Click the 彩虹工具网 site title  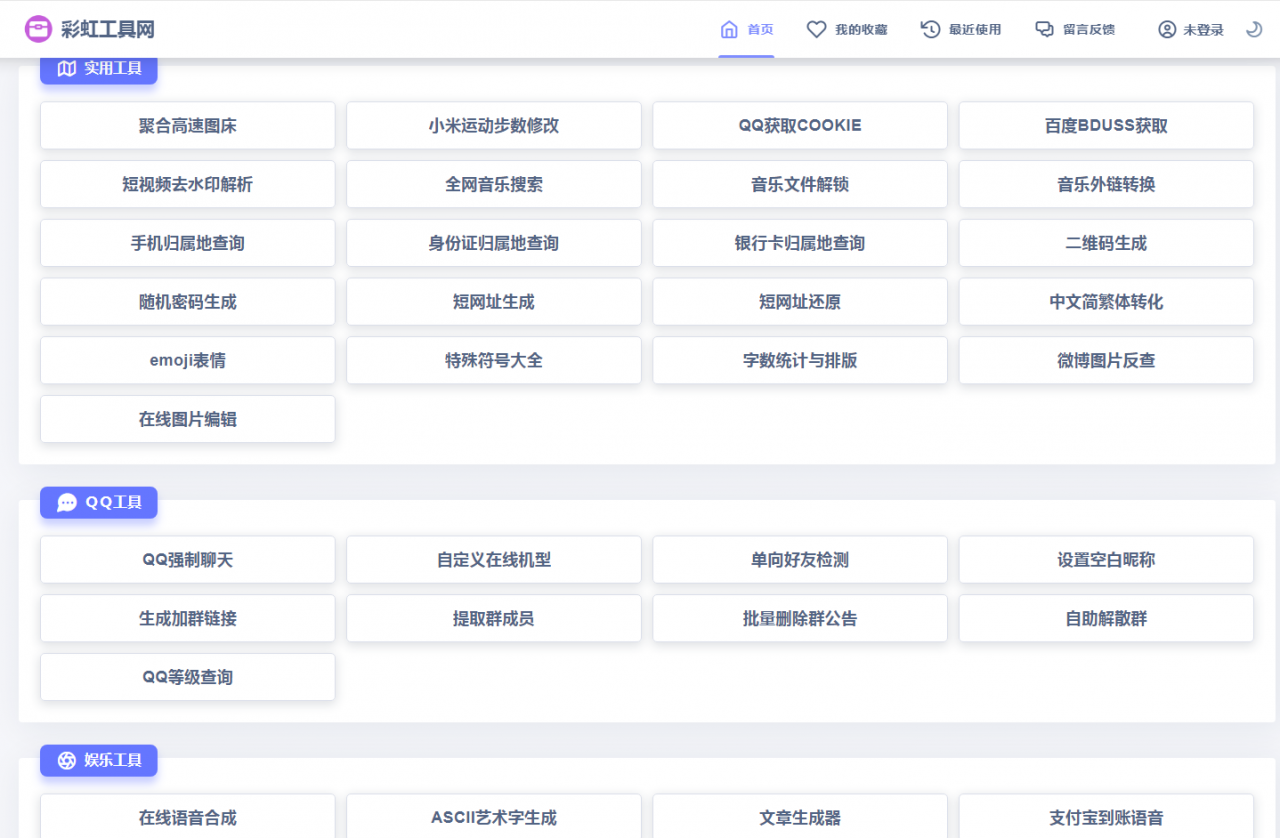[x=108, y=29]
